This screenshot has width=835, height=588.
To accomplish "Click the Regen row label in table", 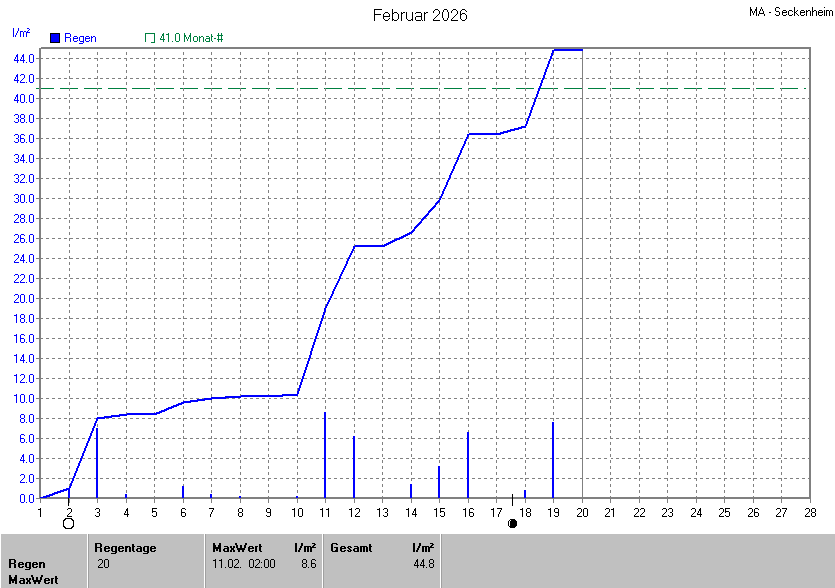I will coord(27,564).
